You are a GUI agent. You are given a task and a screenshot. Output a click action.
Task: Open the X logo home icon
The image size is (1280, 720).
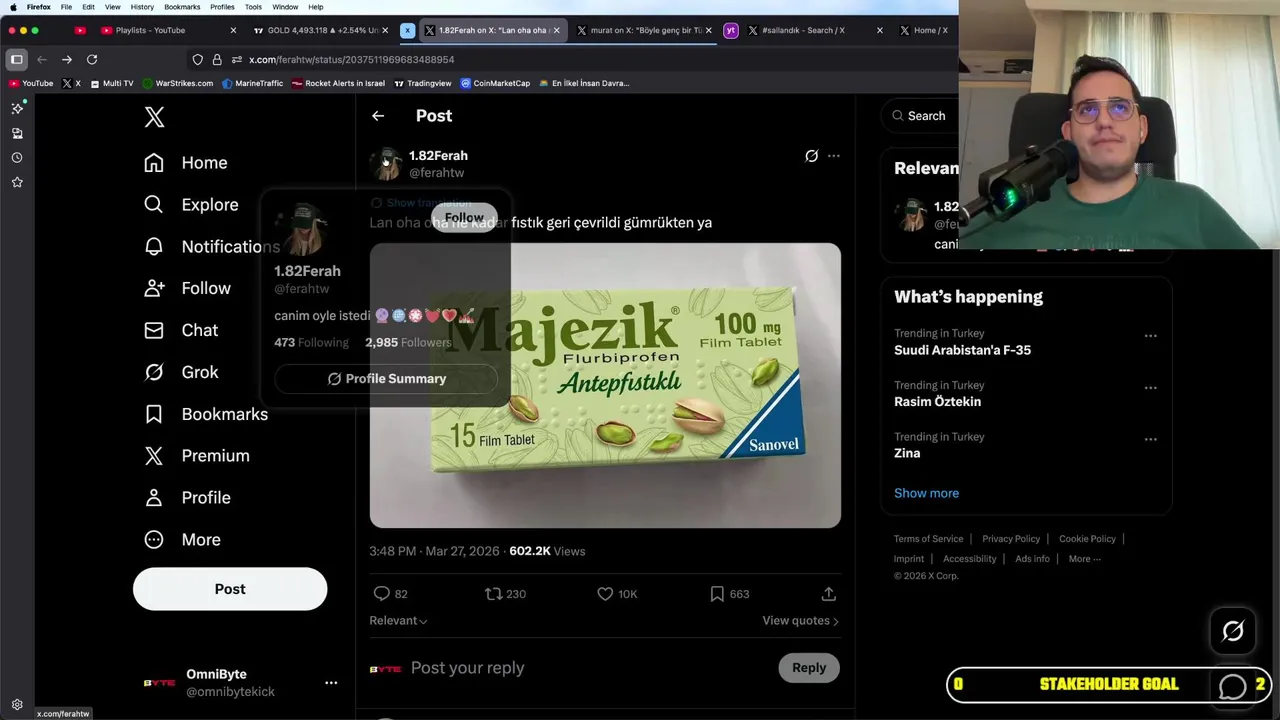pos(154,117)
